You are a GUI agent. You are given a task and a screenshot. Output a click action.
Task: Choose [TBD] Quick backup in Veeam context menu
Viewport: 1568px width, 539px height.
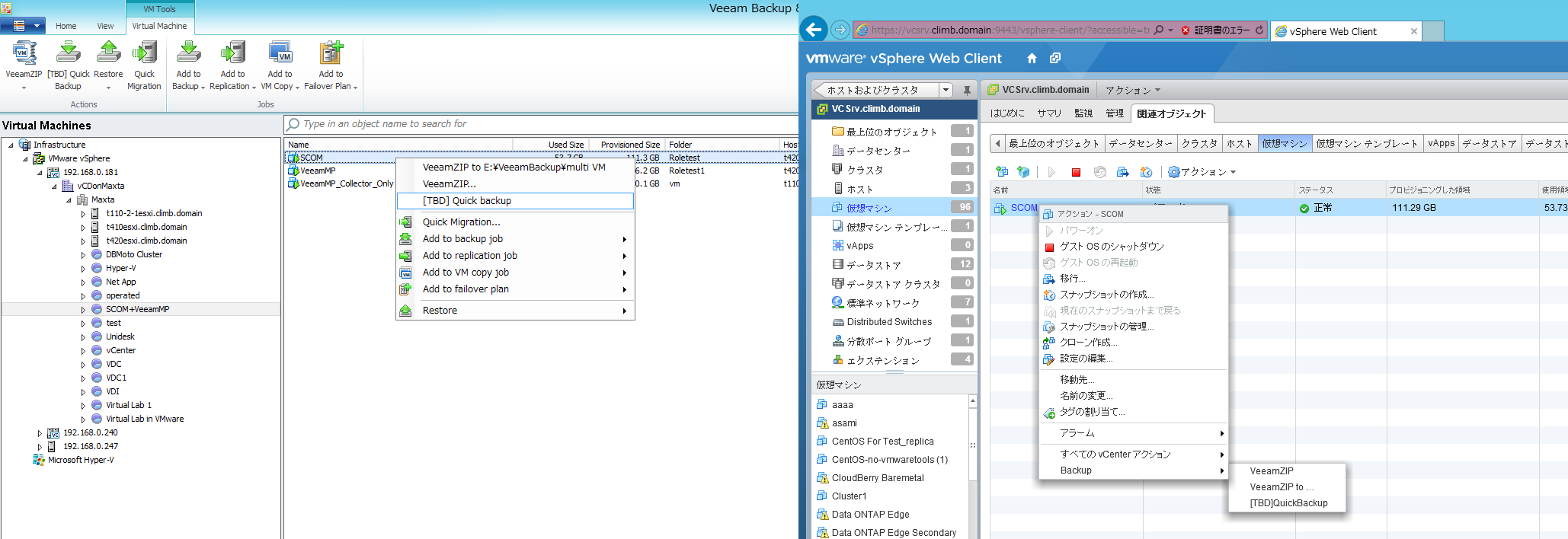pyautogui.click(x=515, y=201)
